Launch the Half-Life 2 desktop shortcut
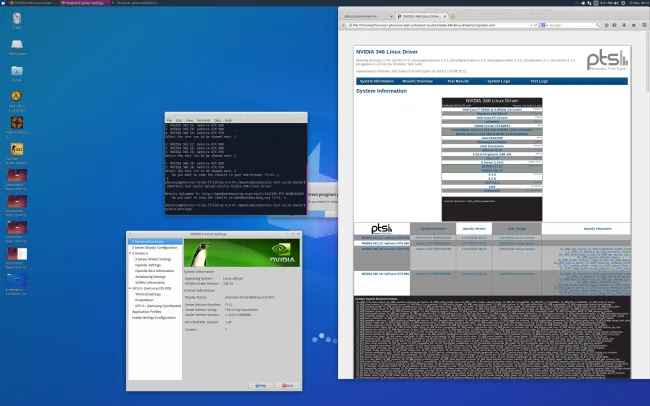This screenshot has height=406, width=650. [x=17, y=96]
